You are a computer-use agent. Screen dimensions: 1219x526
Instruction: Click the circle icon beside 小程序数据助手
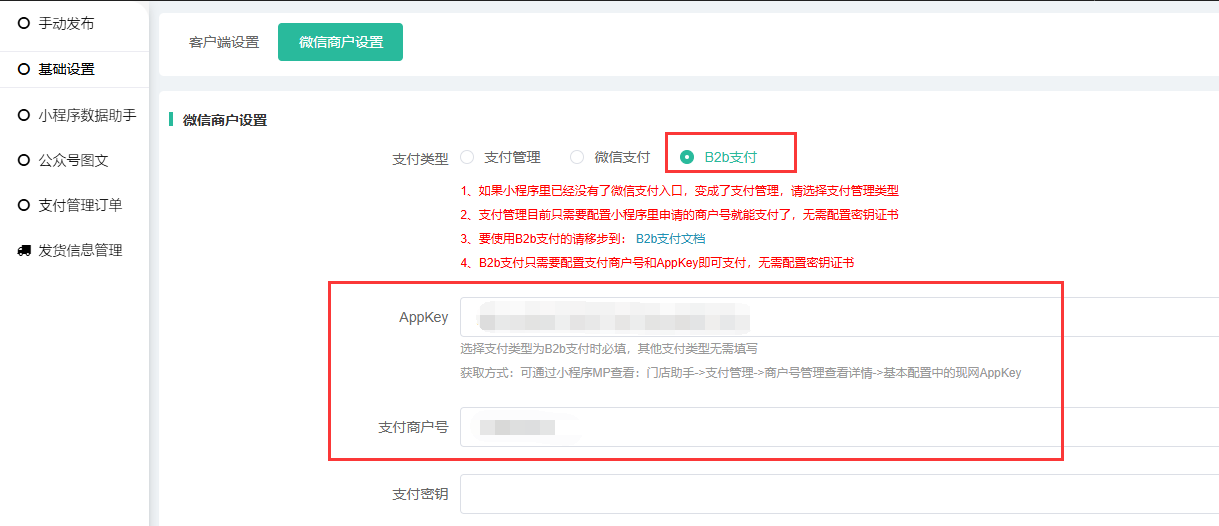[x=24, y=115]
